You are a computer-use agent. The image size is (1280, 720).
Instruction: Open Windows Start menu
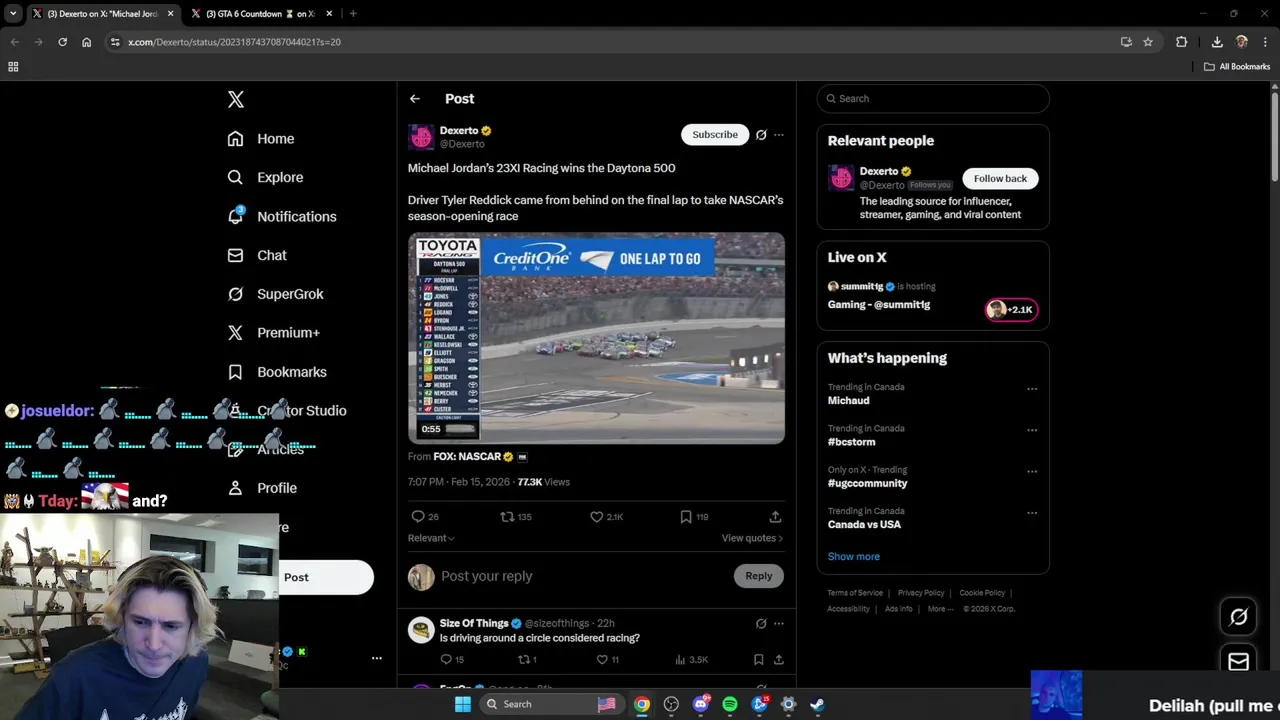coord(462,704)
